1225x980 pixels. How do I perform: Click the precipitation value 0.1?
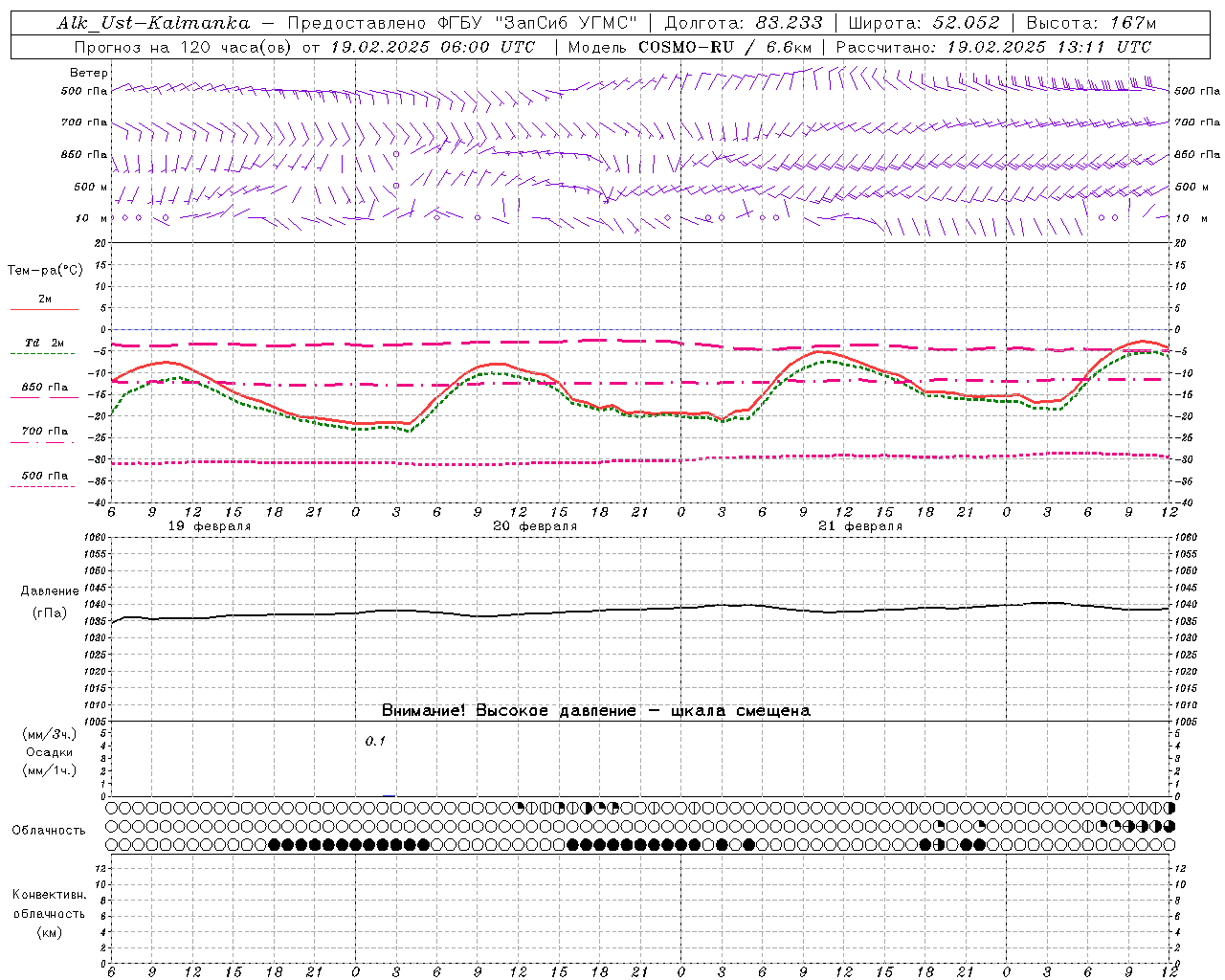pos(375,742)
